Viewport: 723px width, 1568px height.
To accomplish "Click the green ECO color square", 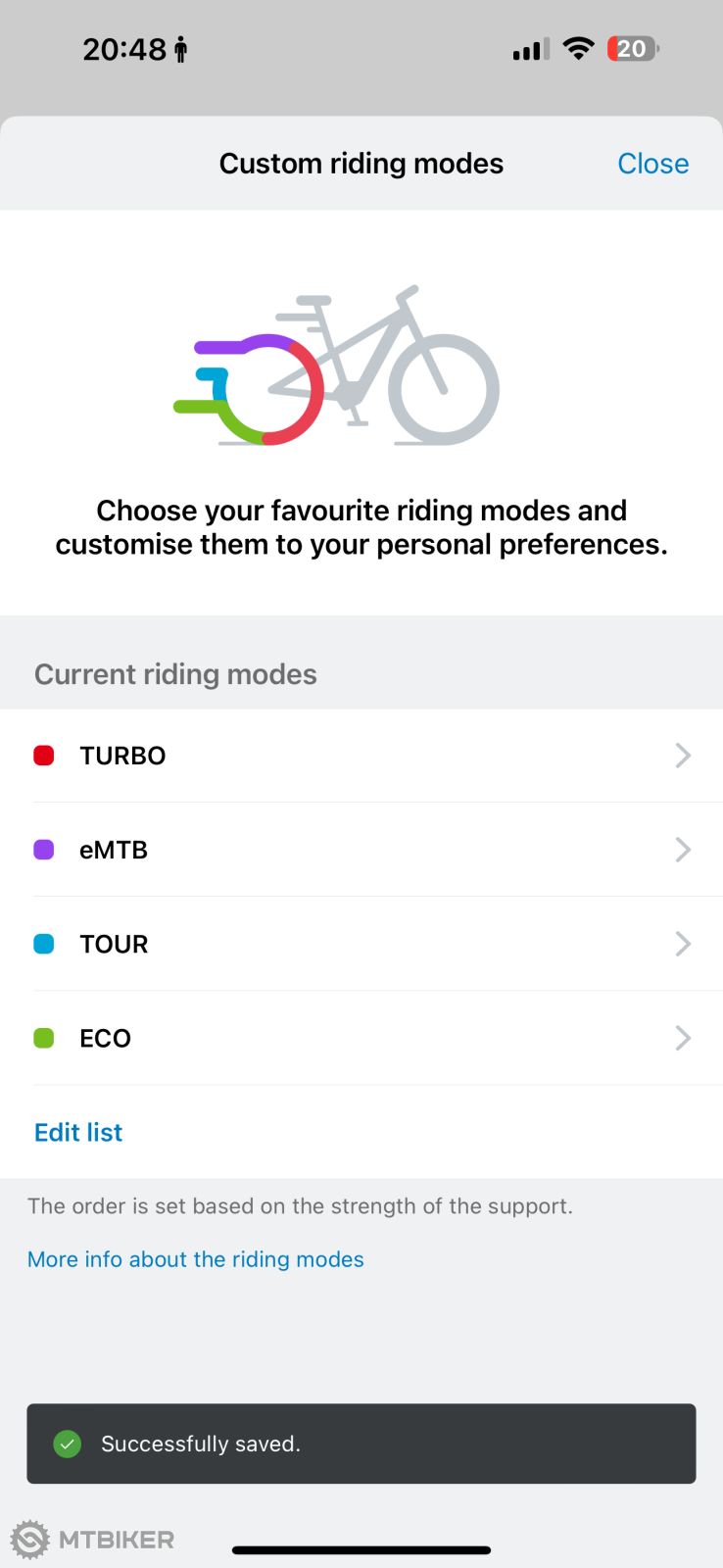I will point(44,1038).
